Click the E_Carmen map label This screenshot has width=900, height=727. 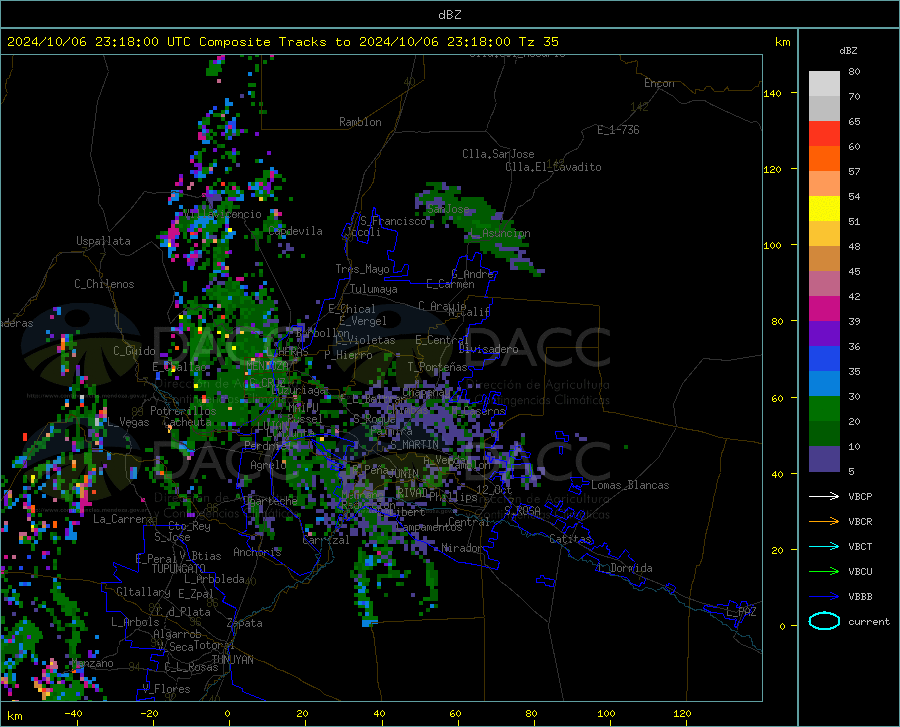(x=450, y=283)
